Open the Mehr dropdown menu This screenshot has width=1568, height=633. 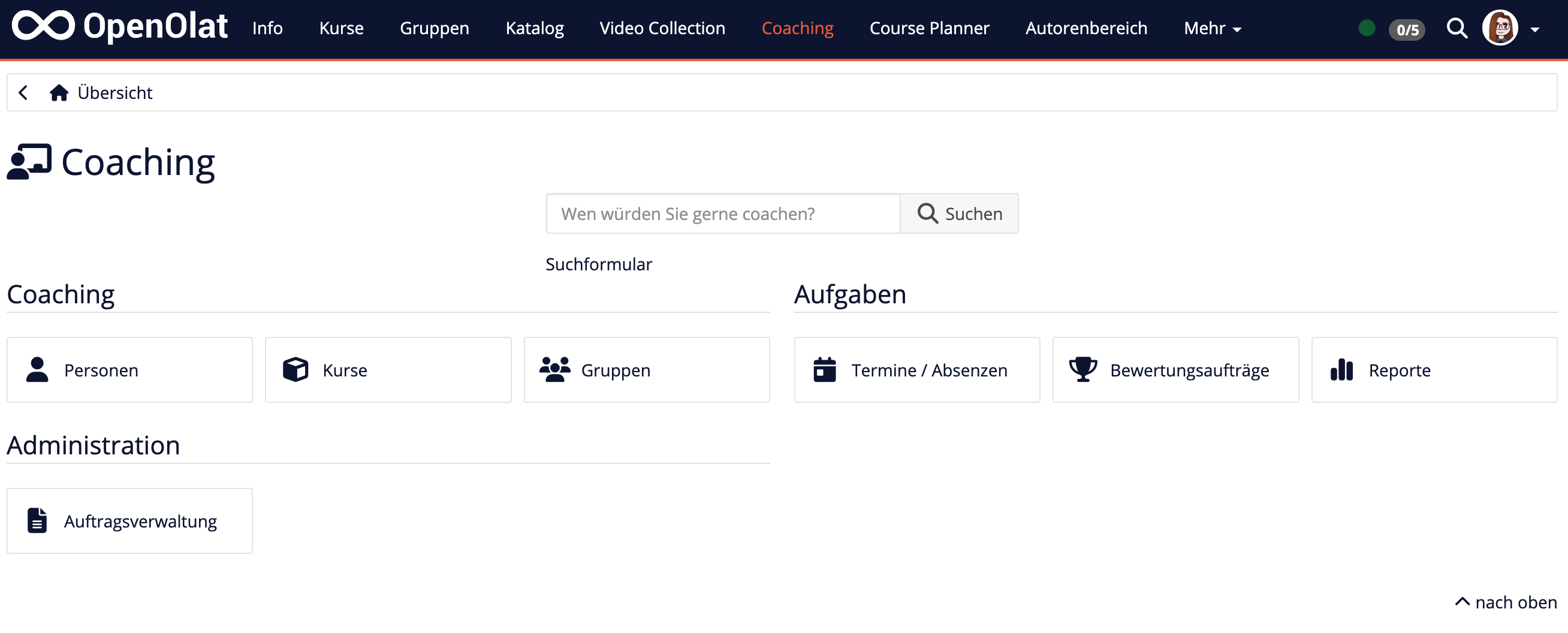[1211, 29]
